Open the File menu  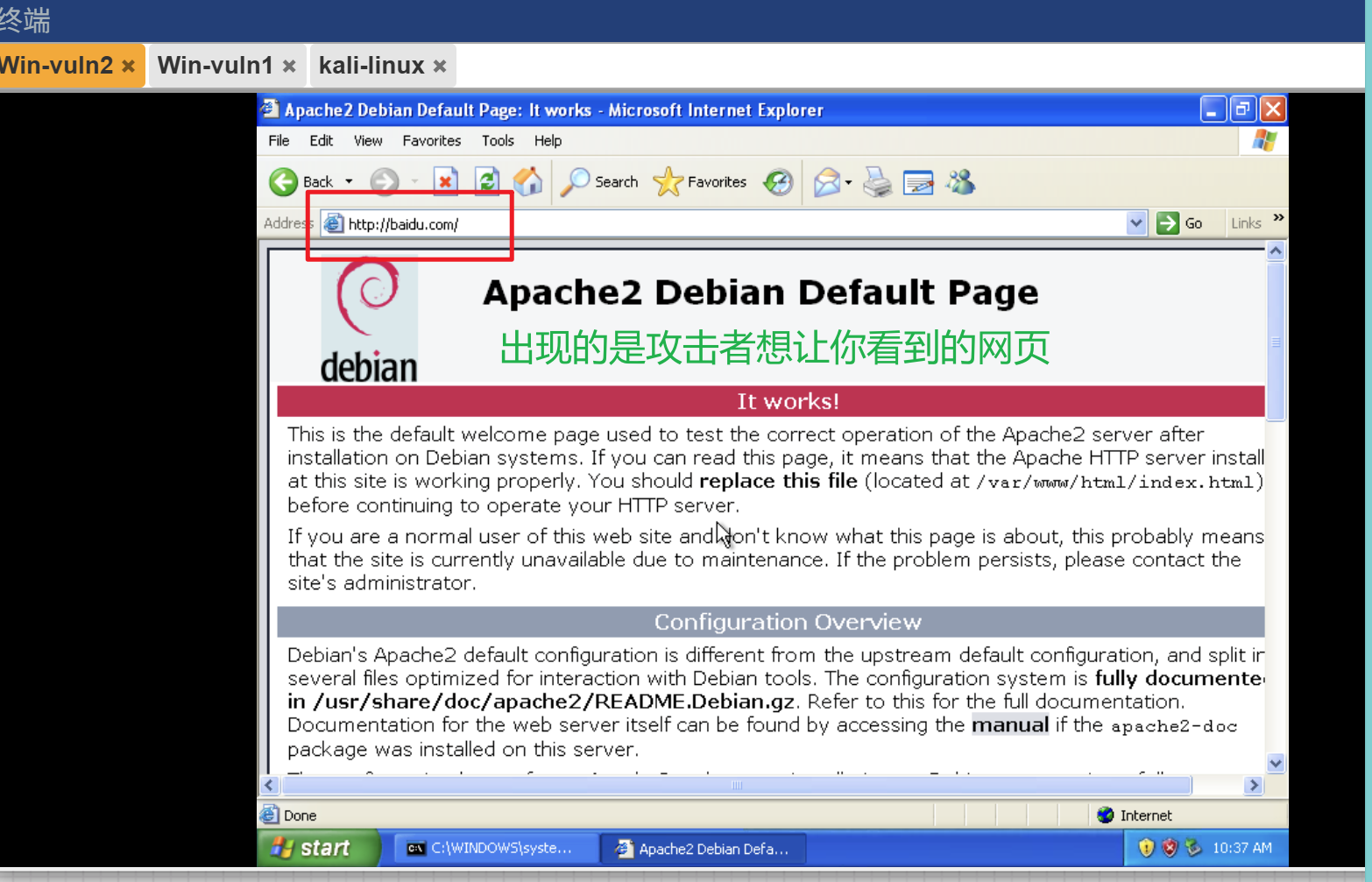279,140
